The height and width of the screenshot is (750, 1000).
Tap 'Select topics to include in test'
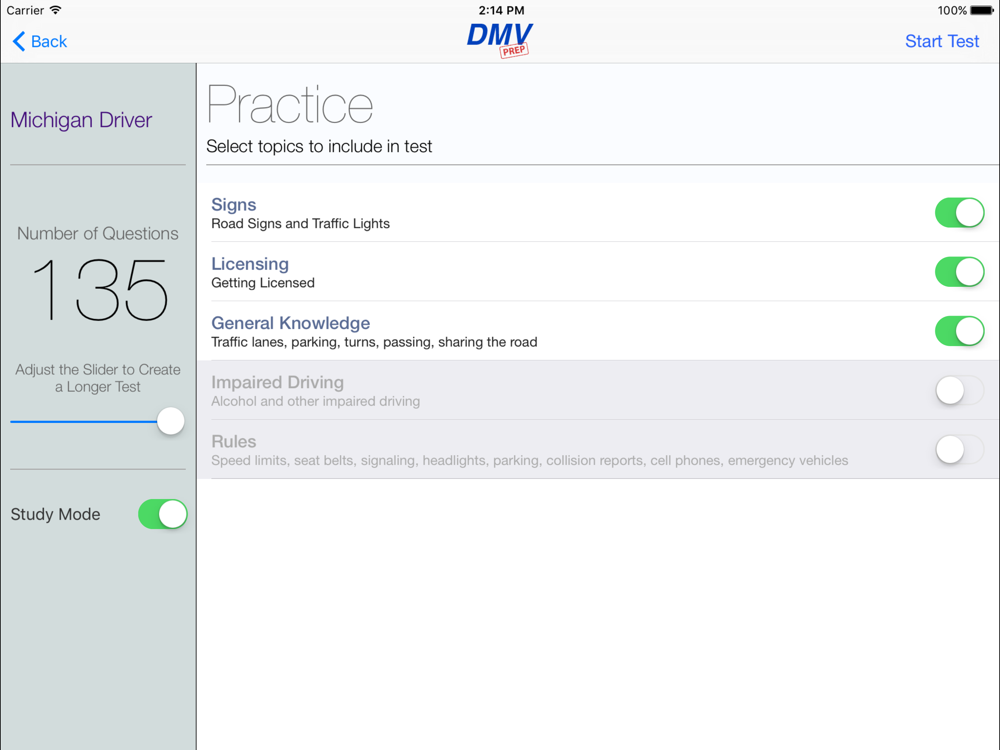point(319,147)
